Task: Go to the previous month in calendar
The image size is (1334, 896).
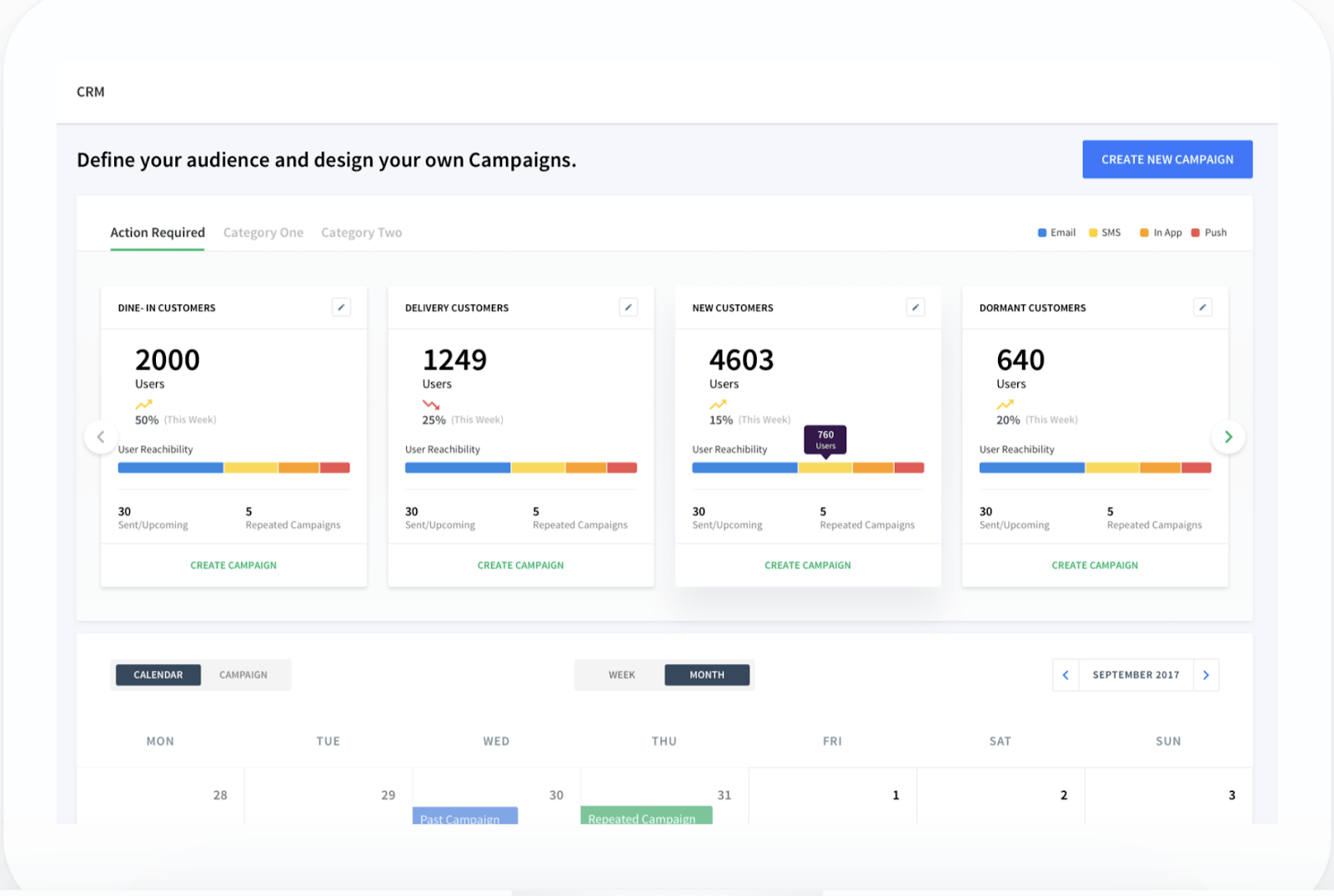Action: (x=1066, y=675)
